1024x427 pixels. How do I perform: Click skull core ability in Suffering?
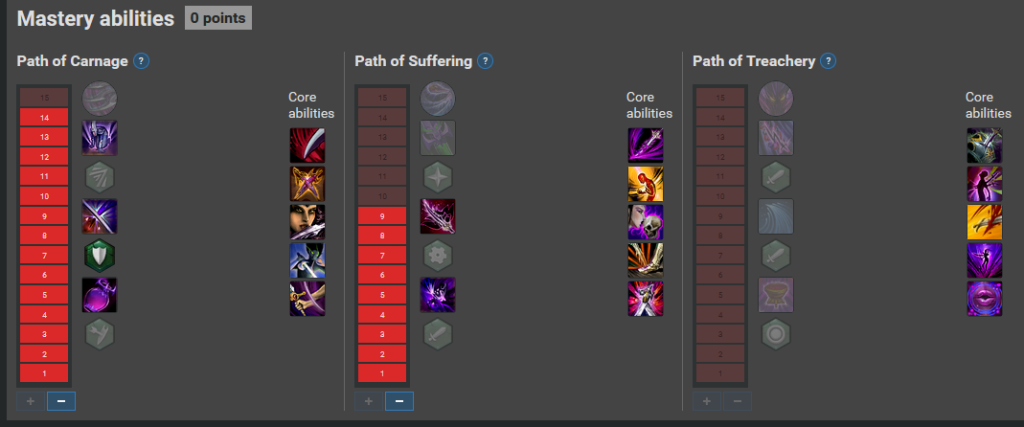[645, 222]
